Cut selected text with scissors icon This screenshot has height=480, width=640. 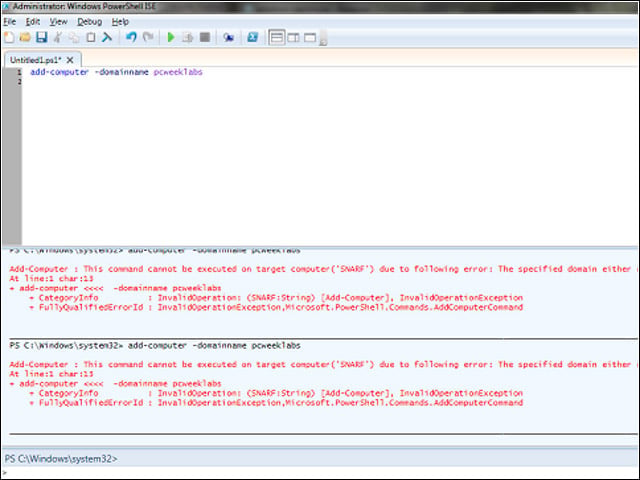coord(58,38)
